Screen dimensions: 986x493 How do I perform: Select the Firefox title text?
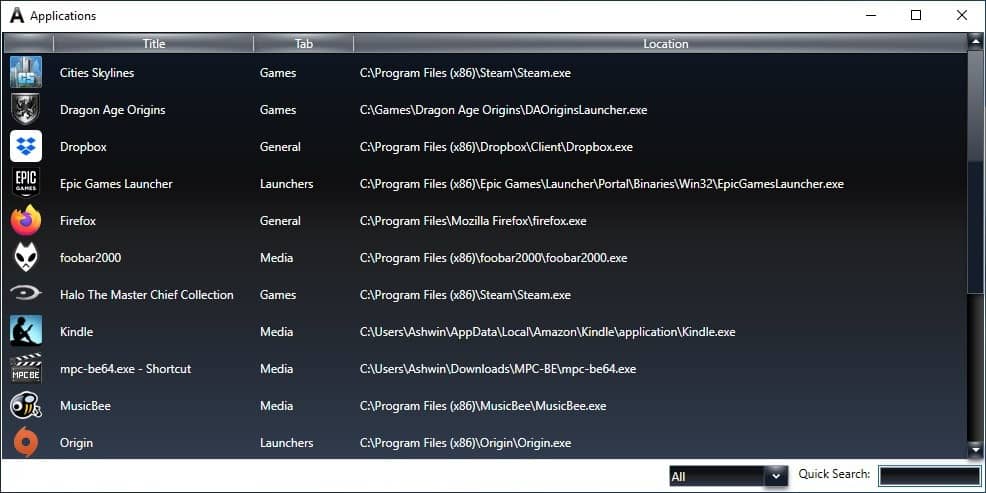click(x=78, y=221)
